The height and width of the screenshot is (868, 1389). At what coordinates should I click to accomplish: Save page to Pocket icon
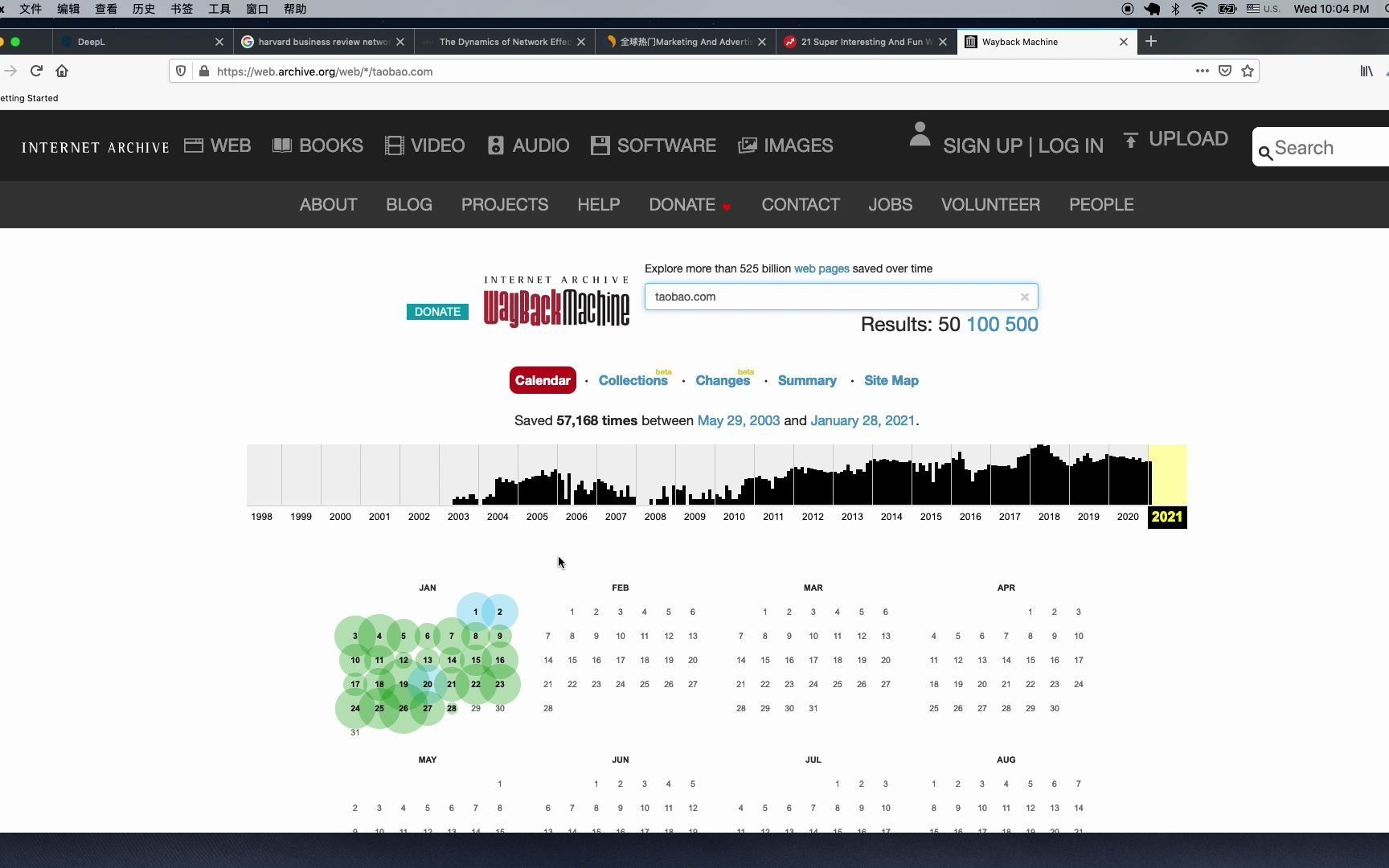(1225, 71)
